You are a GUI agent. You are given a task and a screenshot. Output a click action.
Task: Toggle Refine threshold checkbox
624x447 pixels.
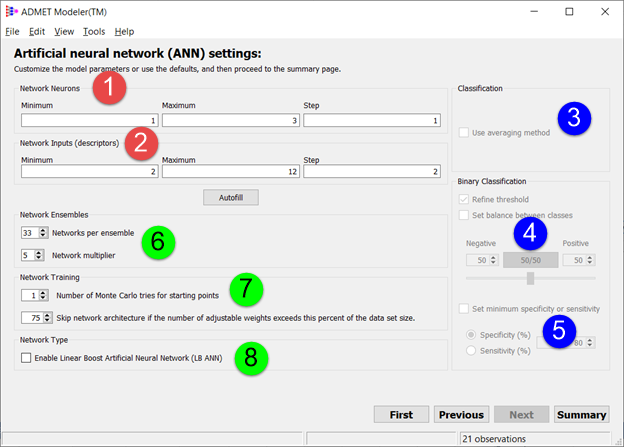tap(464, 199)
